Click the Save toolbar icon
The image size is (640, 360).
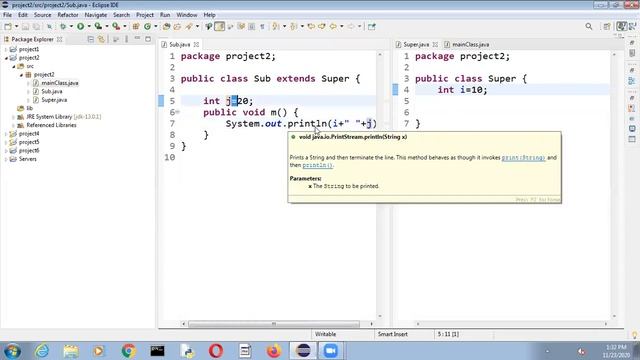click(x=25, y=27)
